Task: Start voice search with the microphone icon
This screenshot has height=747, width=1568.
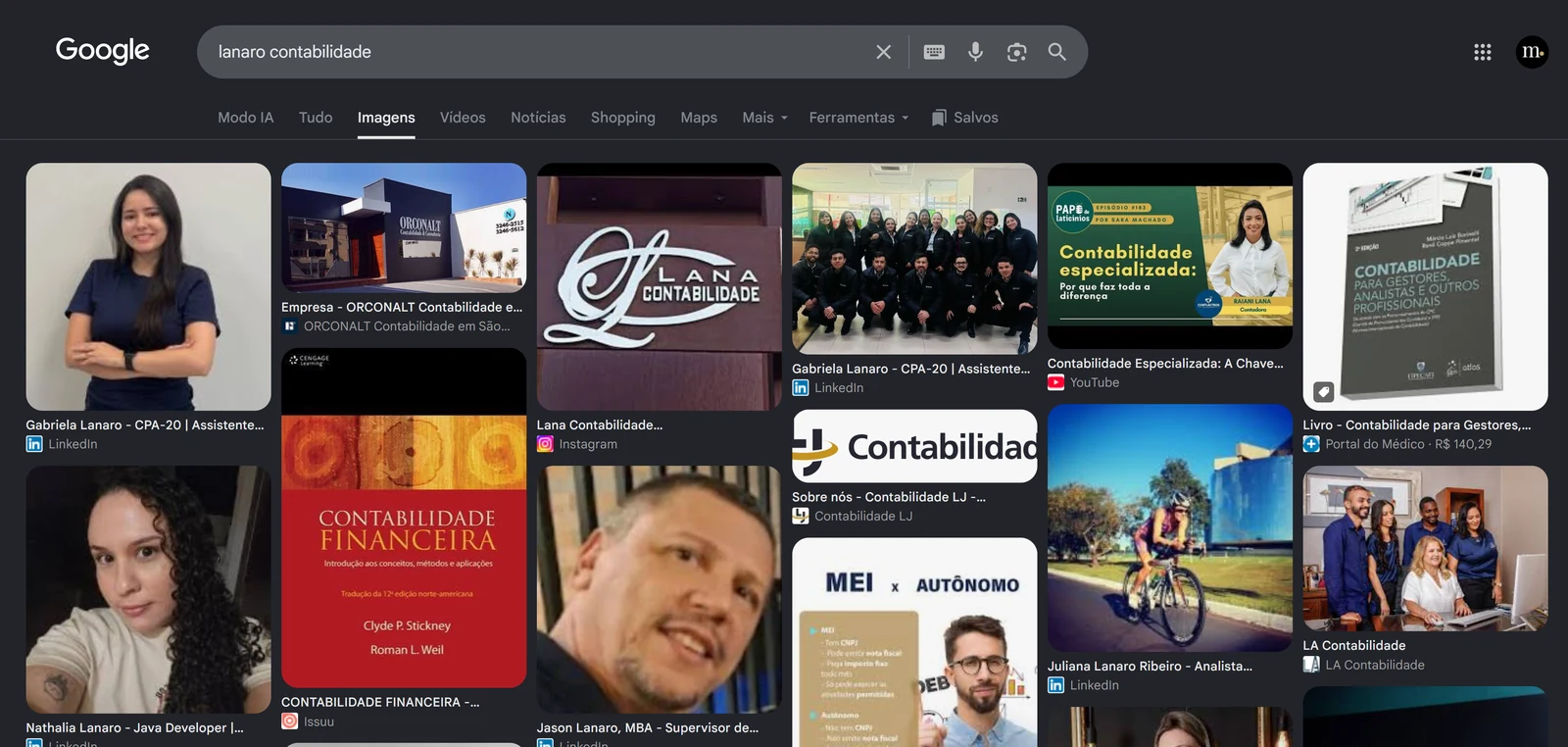Action: [x=975, y=52]
